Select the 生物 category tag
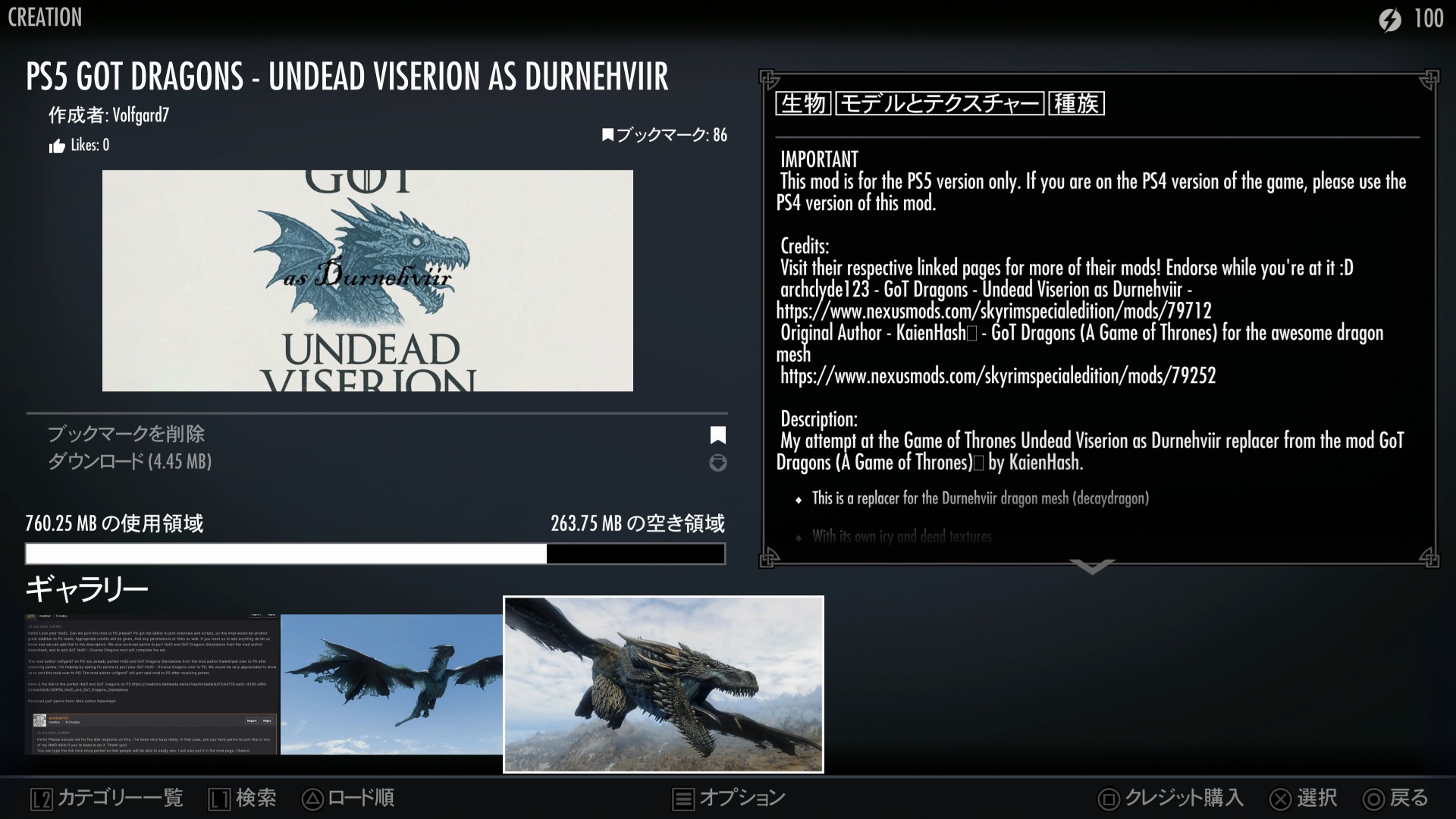Image resolution: width=1456 pixels, height=819 pixels. click(803, 103)
